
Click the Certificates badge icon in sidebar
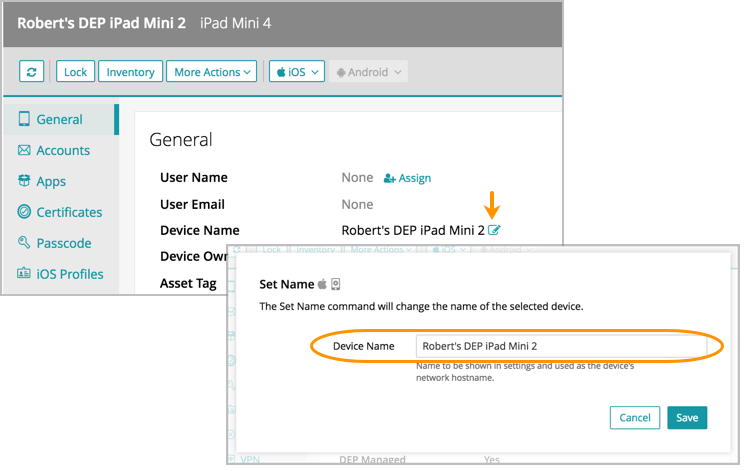(25, 212)
